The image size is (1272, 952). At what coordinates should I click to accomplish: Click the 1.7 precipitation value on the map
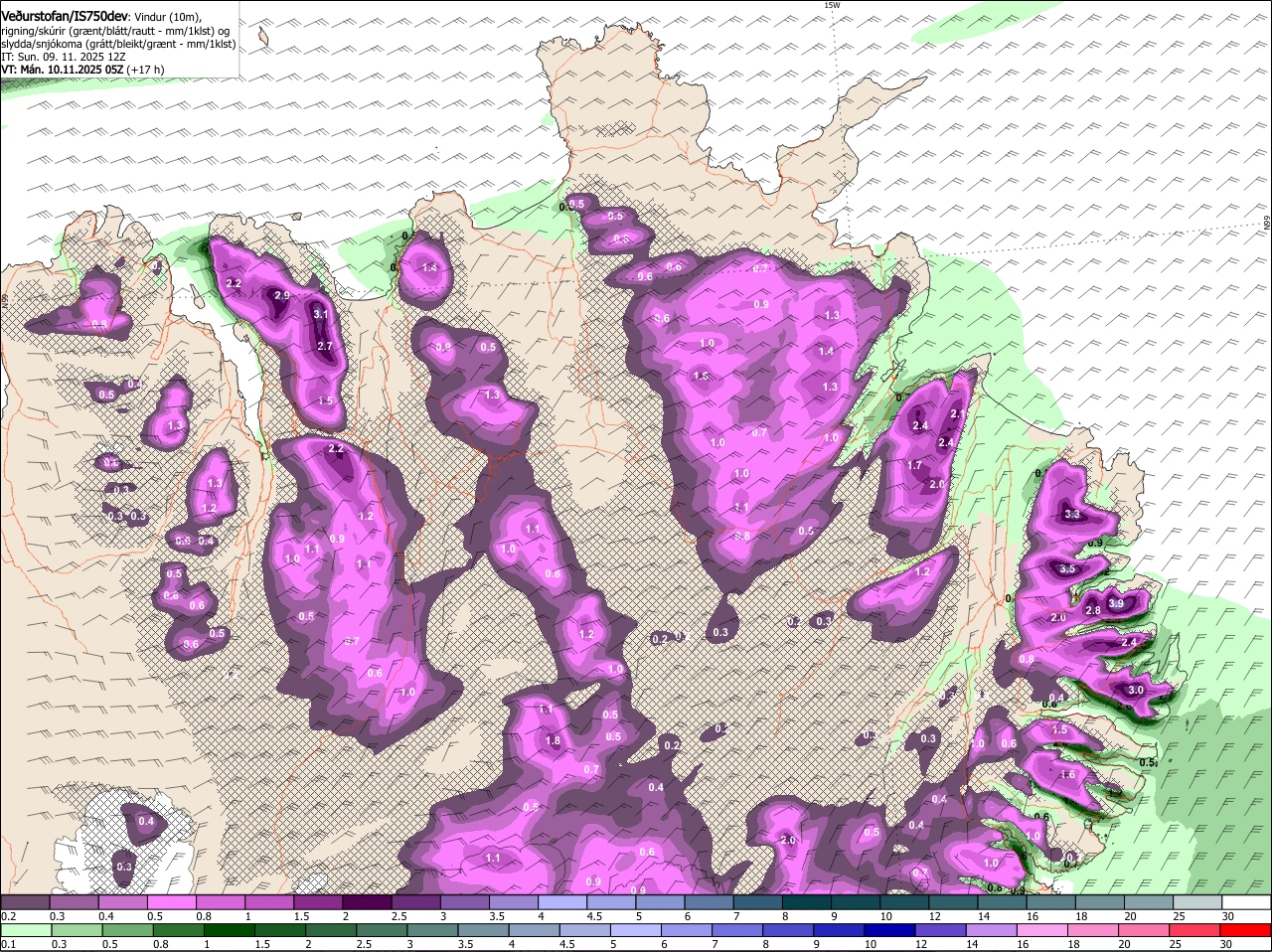tap(915, 465)
